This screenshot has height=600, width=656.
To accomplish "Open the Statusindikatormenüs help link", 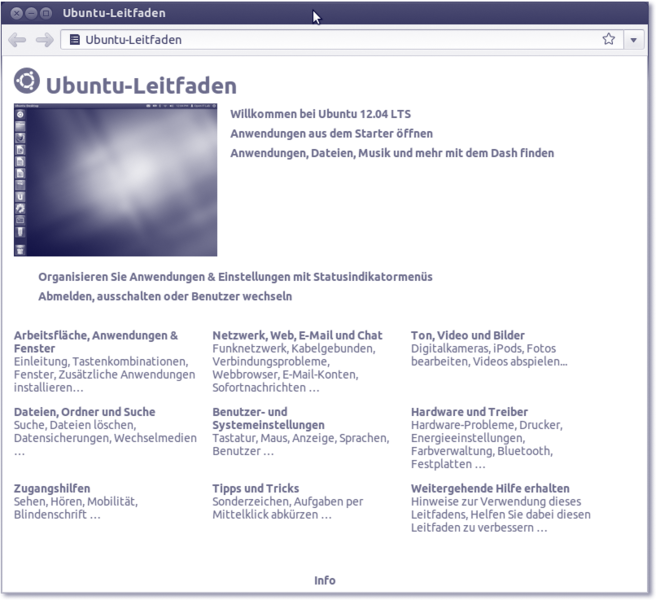I will coord(235,277).
